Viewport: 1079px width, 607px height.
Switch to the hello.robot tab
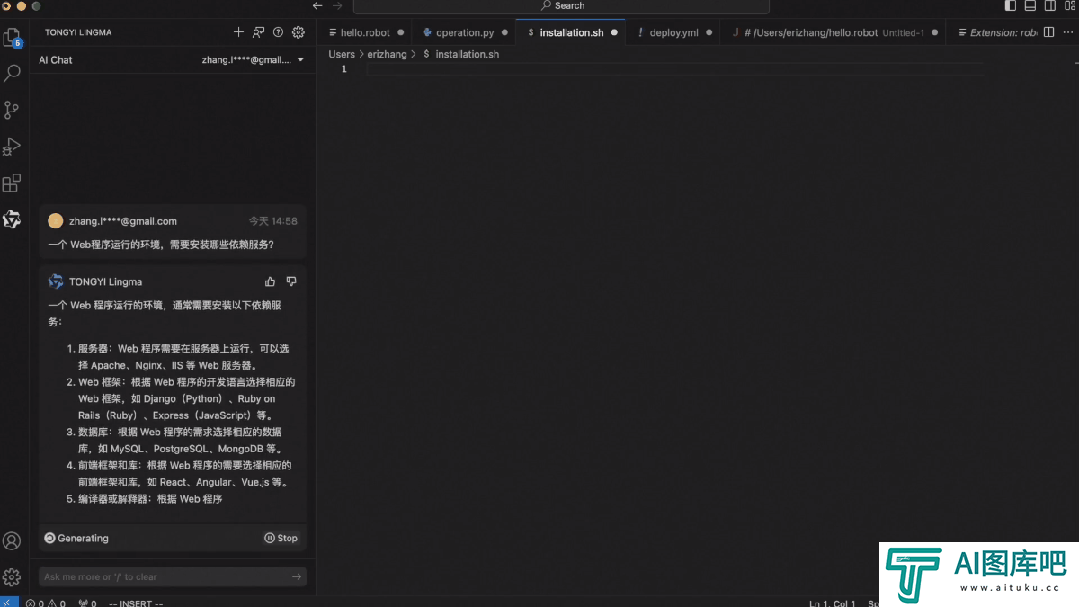click(x=365, y=32)
